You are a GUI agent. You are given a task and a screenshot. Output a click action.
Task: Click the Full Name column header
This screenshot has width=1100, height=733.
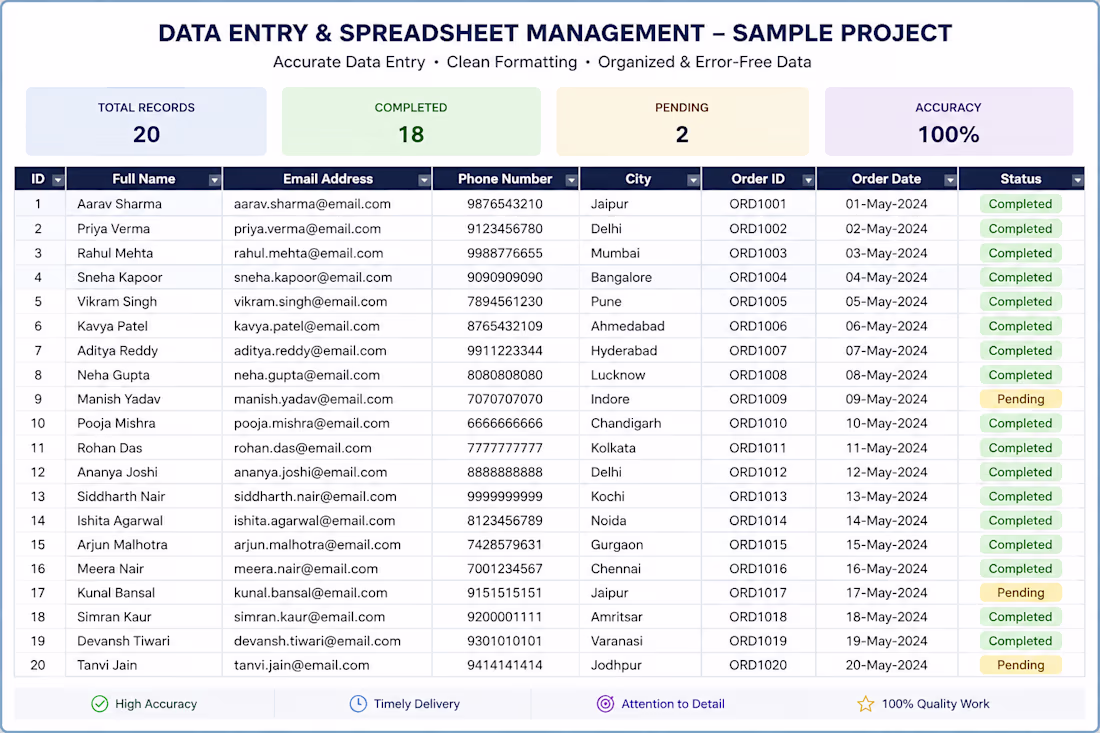point(144,179)
